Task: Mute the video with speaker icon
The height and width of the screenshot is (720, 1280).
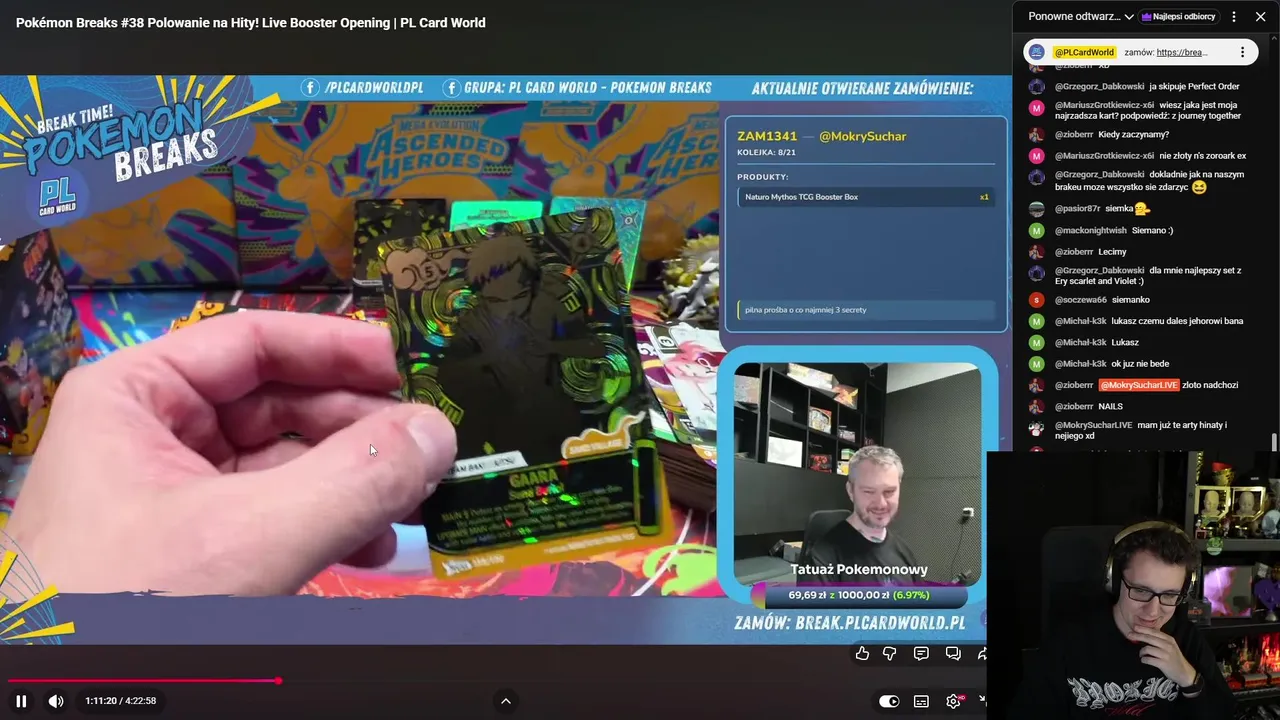Action: point(56,701)
